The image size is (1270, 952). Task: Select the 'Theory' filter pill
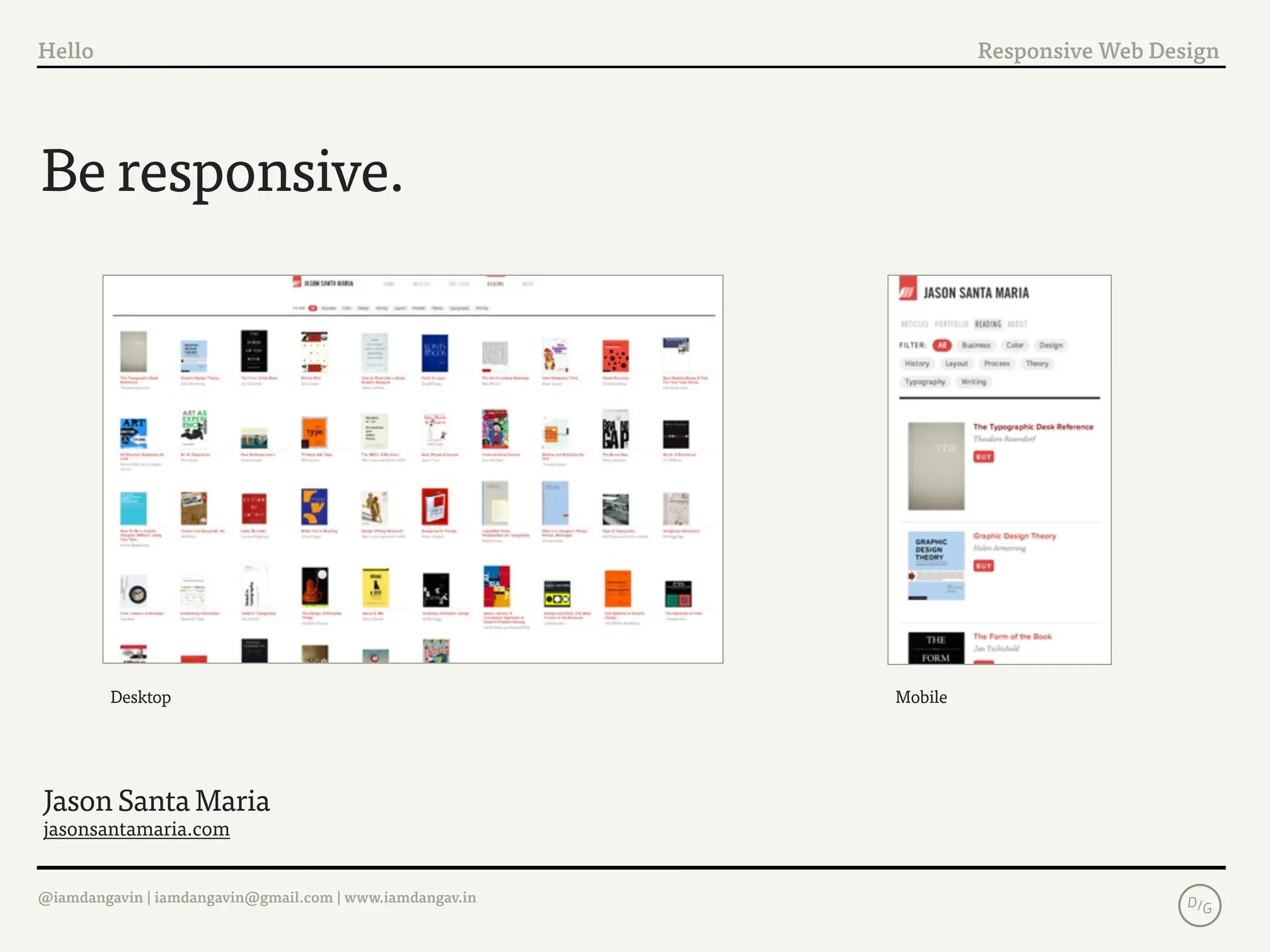click(1036, 364)
